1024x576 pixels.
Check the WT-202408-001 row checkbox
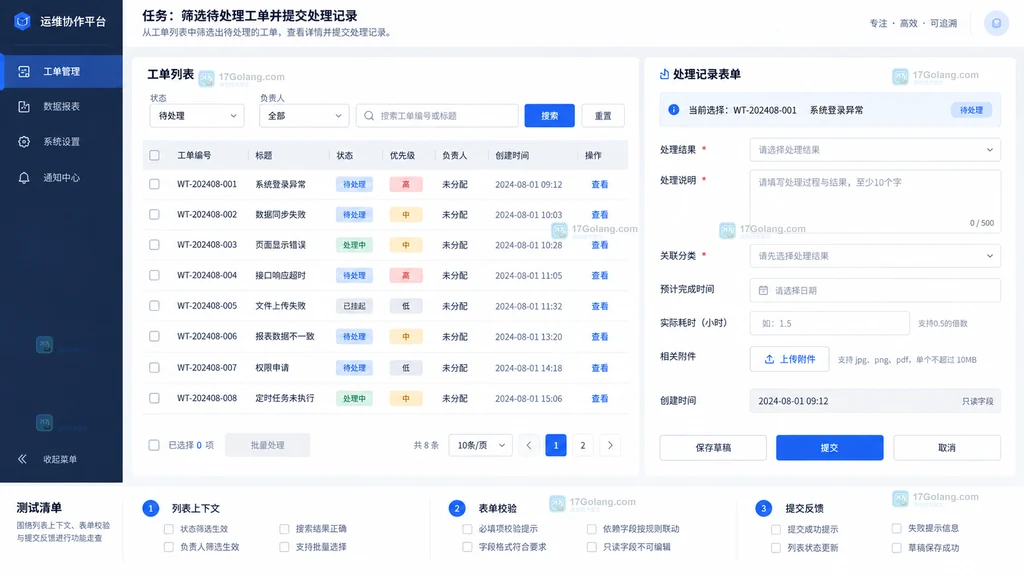tap(154, 184)
